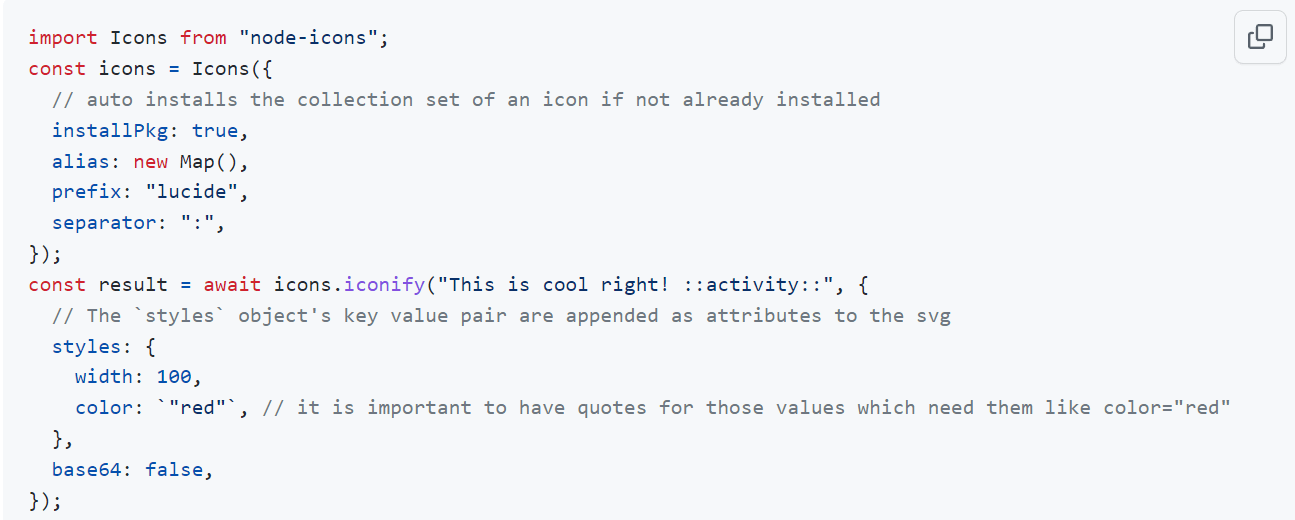Click the Map() constructor call

[209, 162]
